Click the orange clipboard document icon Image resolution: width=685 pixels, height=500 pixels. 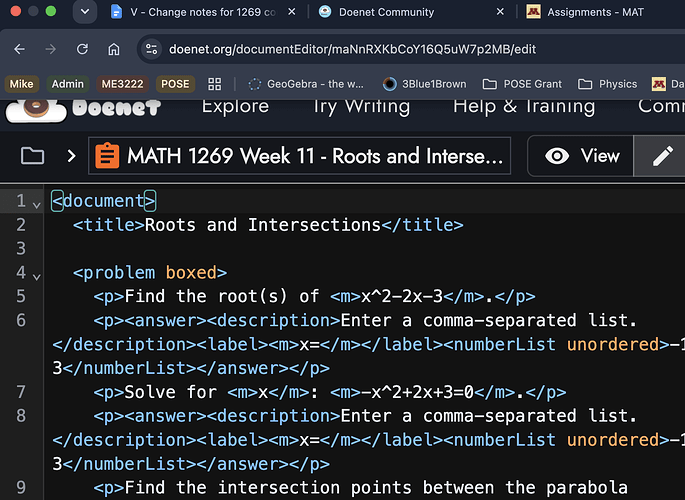[107, 155]
